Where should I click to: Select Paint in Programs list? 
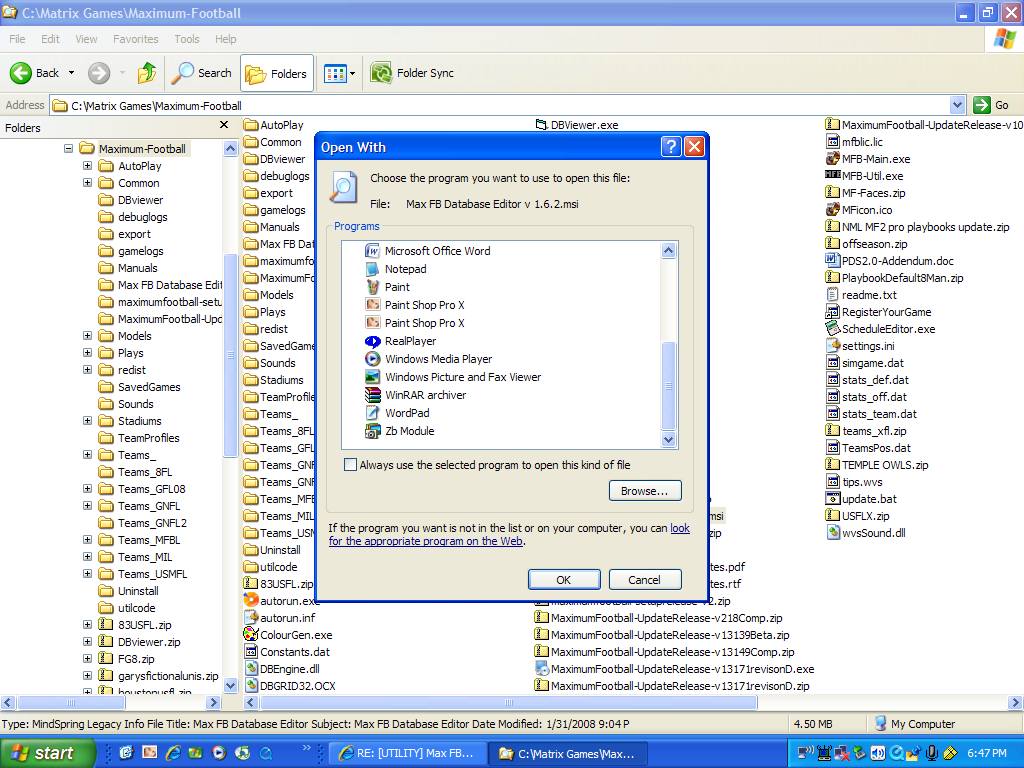[x=388, y=287]
